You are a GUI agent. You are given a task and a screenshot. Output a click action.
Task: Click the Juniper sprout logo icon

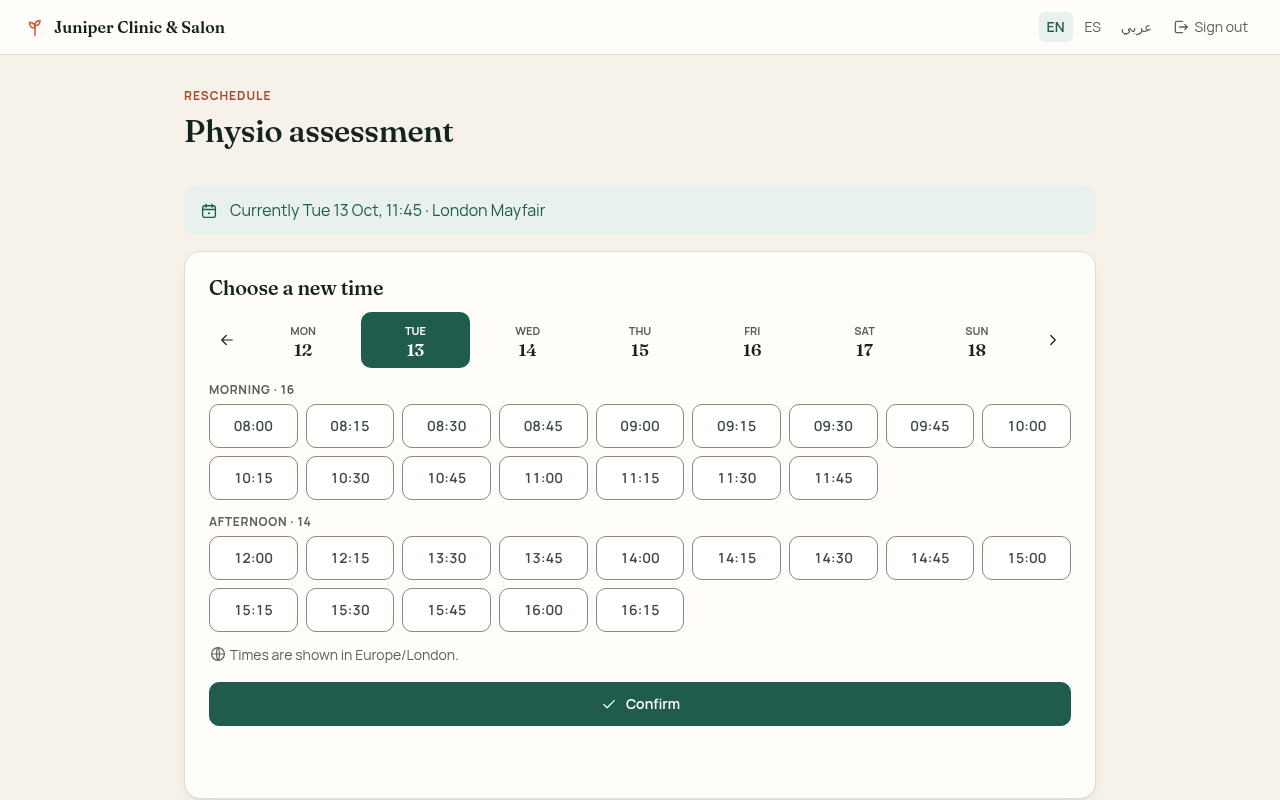tap(35, 27)
